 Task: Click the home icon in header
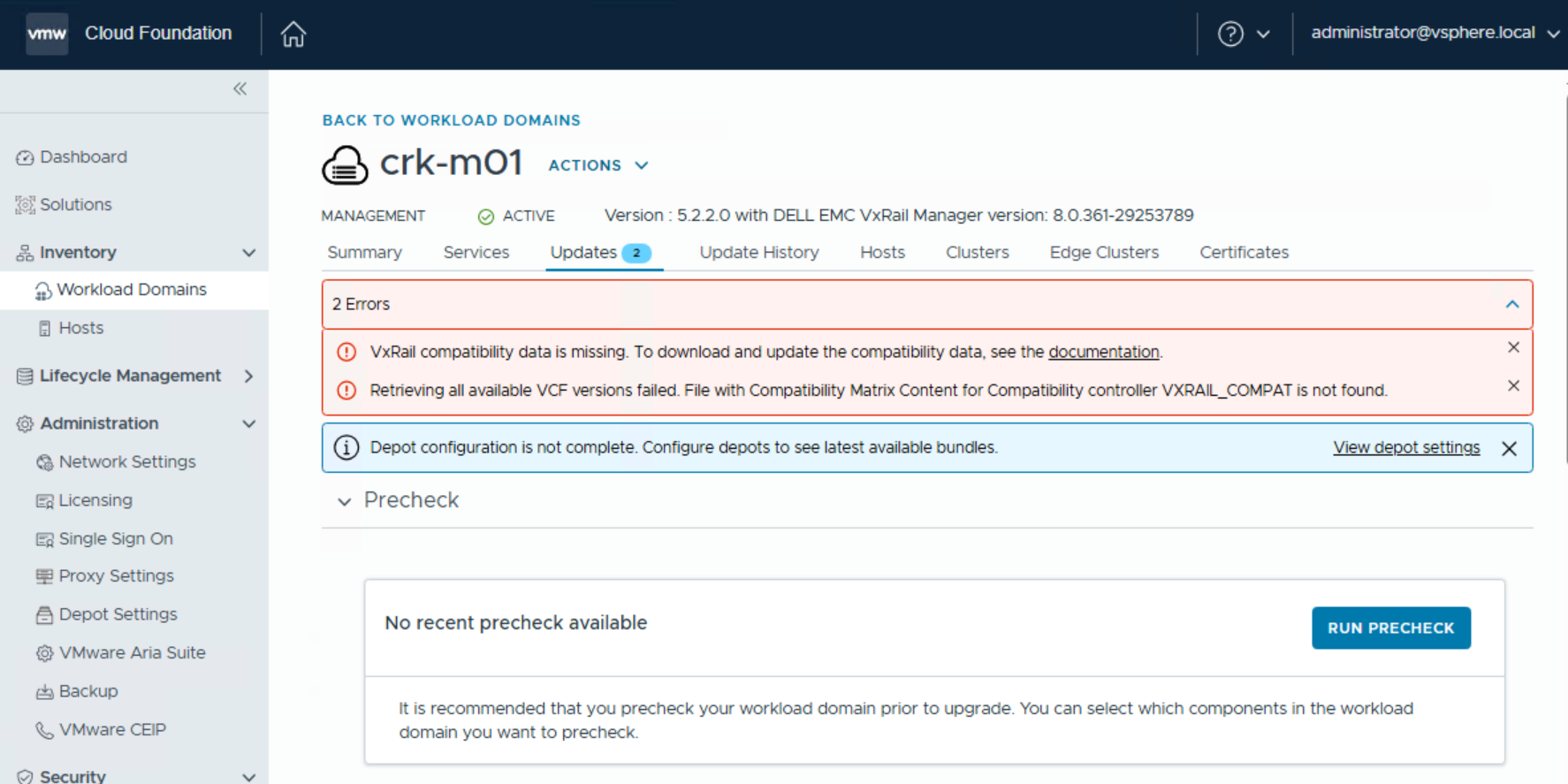293,34
